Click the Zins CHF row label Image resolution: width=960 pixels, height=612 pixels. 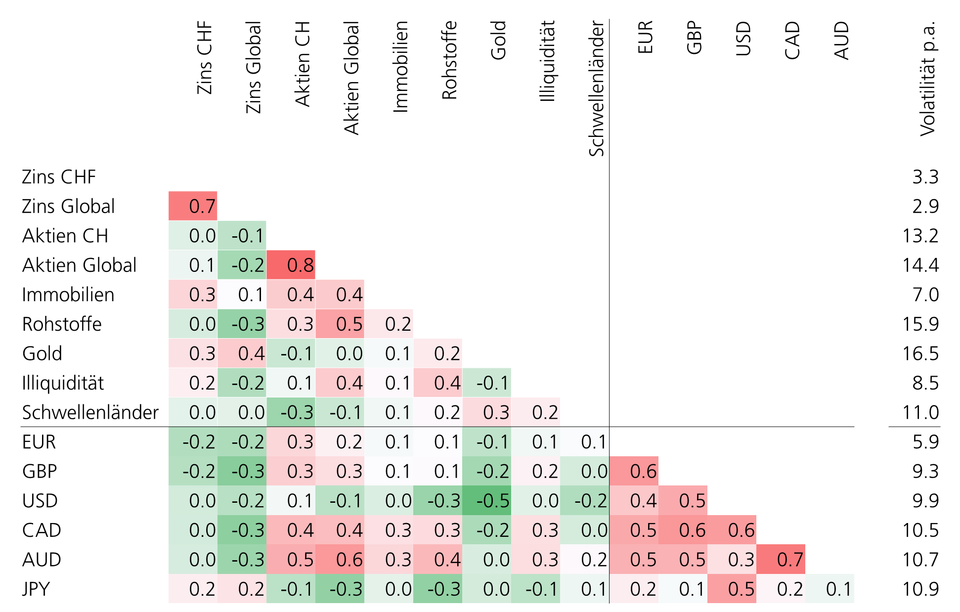[59, 177]
